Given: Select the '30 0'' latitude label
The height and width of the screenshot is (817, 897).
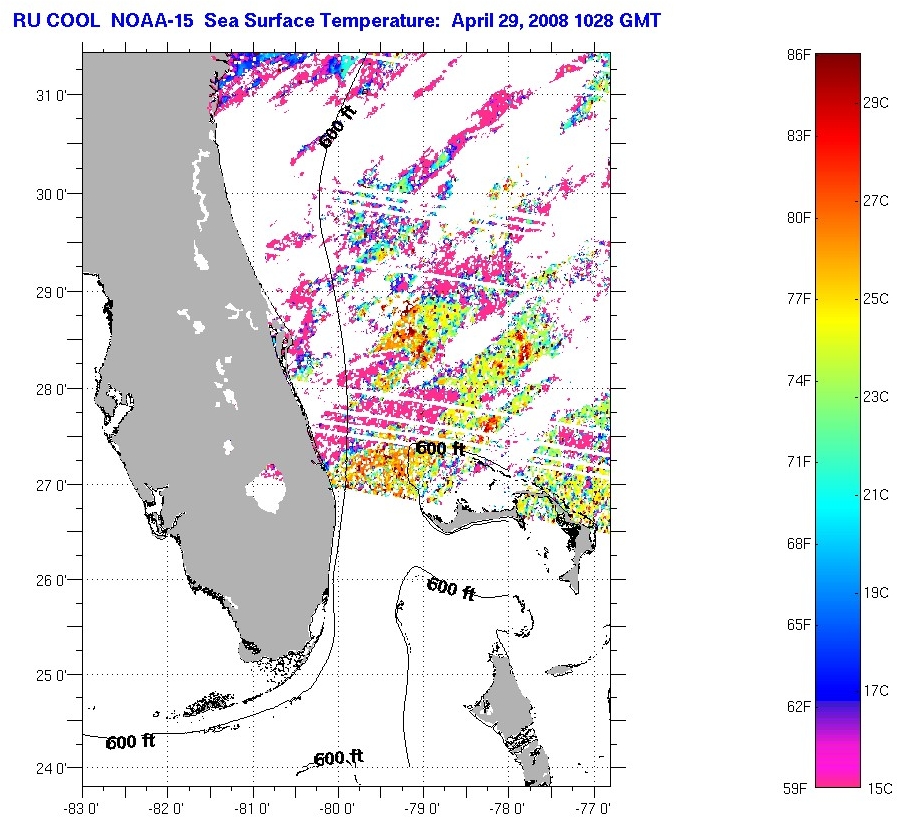Looking at the screenshot, I should 51,195.
